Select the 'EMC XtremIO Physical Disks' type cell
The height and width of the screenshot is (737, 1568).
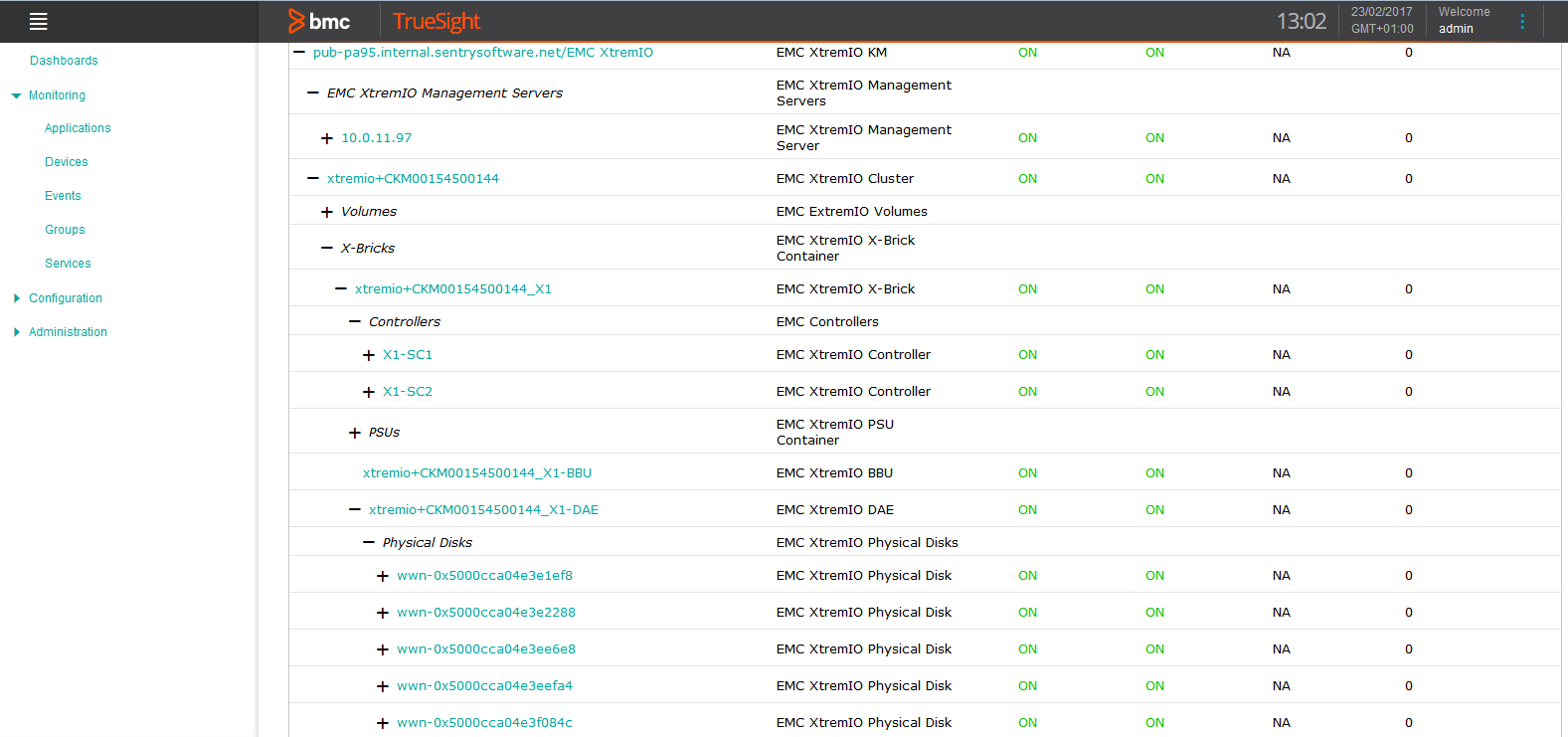pyautogui.click(x=867, y=543)
